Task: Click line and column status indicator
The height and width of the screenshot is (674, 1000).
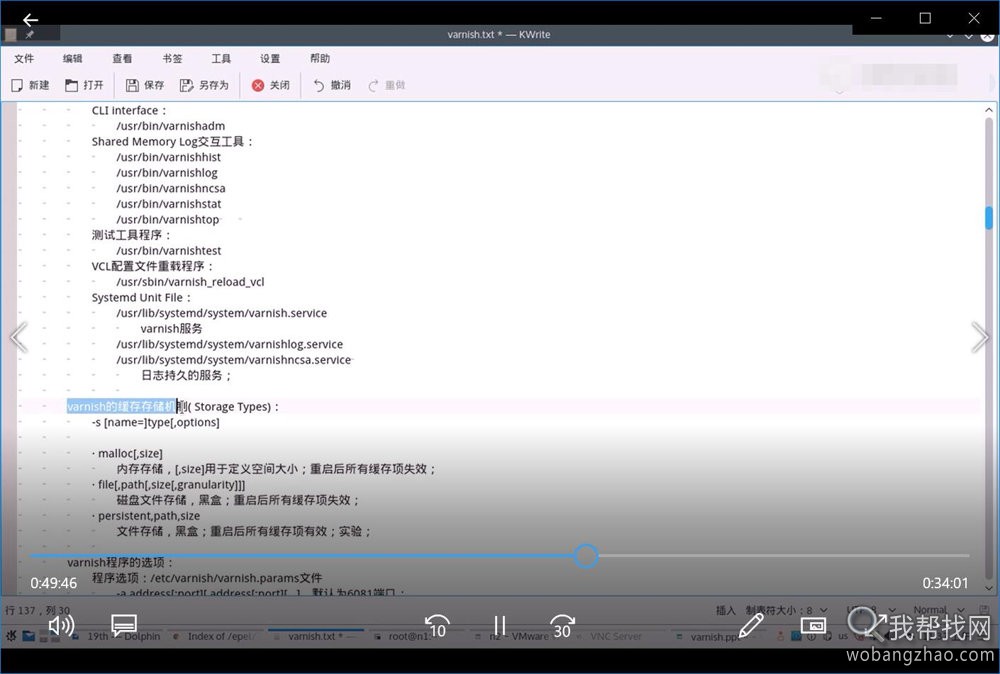Action: (38, 610)
